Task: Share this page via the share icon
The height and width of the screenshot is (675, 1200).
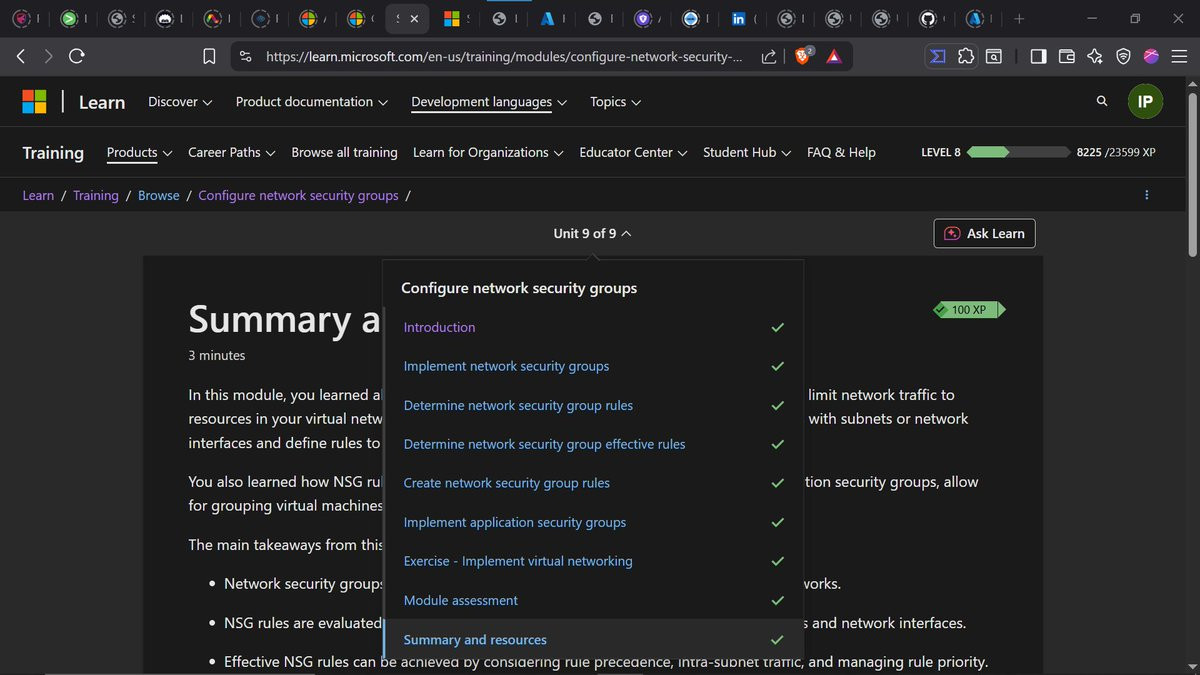Action: coord(768,57)
